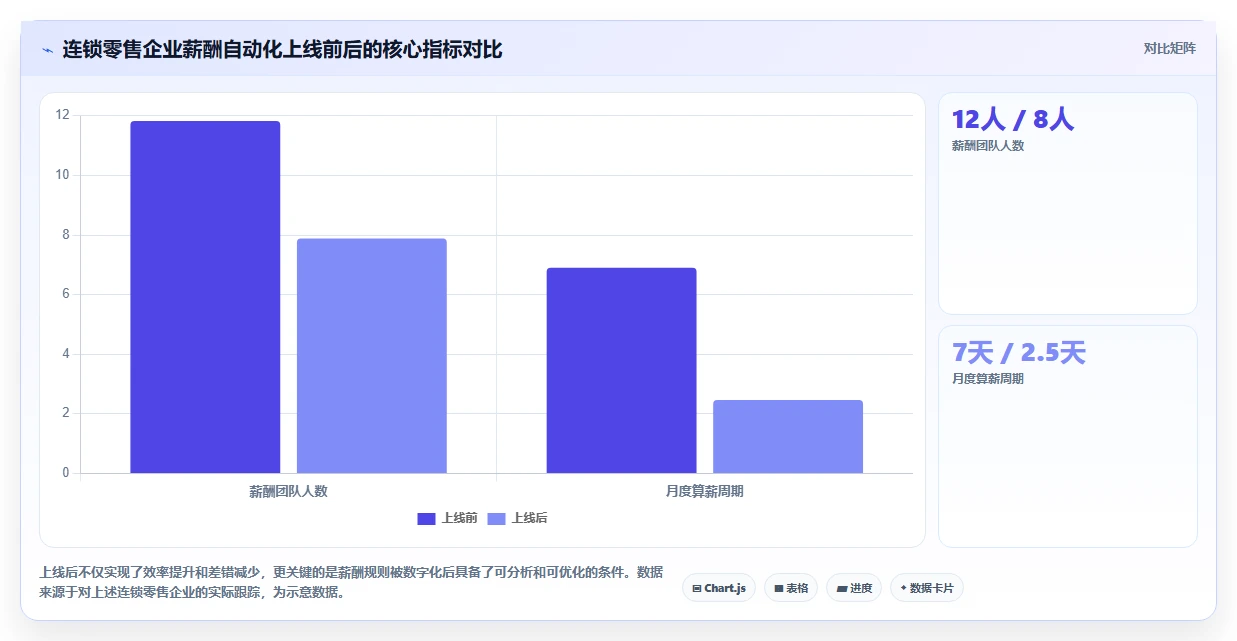Click the y-axis value 10
1237x641 pixels.
click(x=63, y=175)
